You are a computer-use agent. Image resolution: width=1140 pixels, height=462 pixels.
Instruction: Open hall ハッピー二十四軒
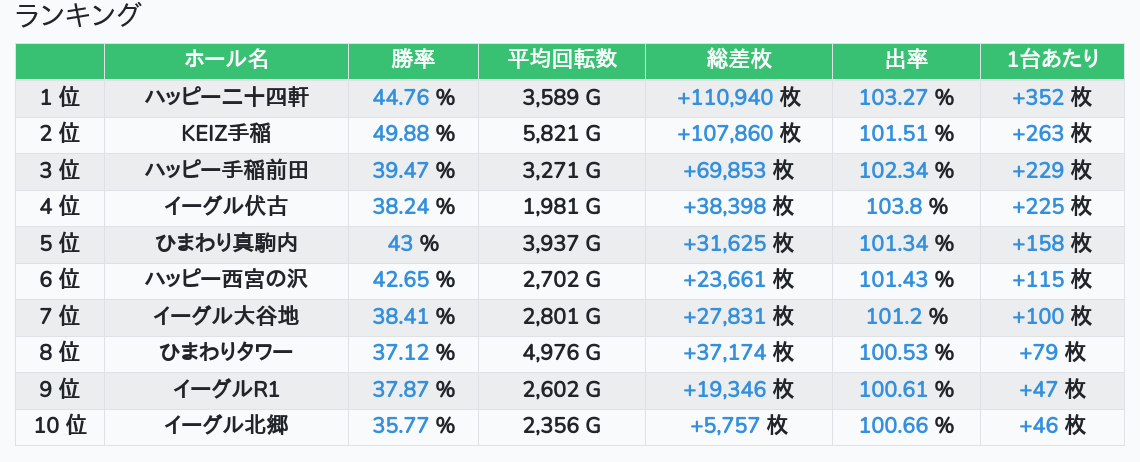tap(226, 97)
